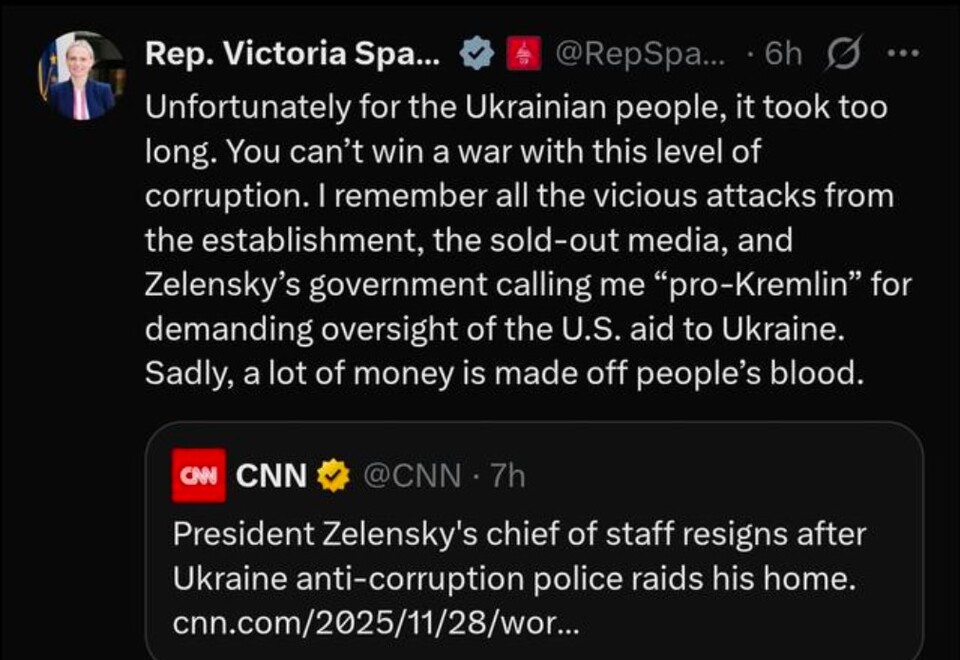
Task: Open the @RepSpa... handle link
Action: pos(630,54)
